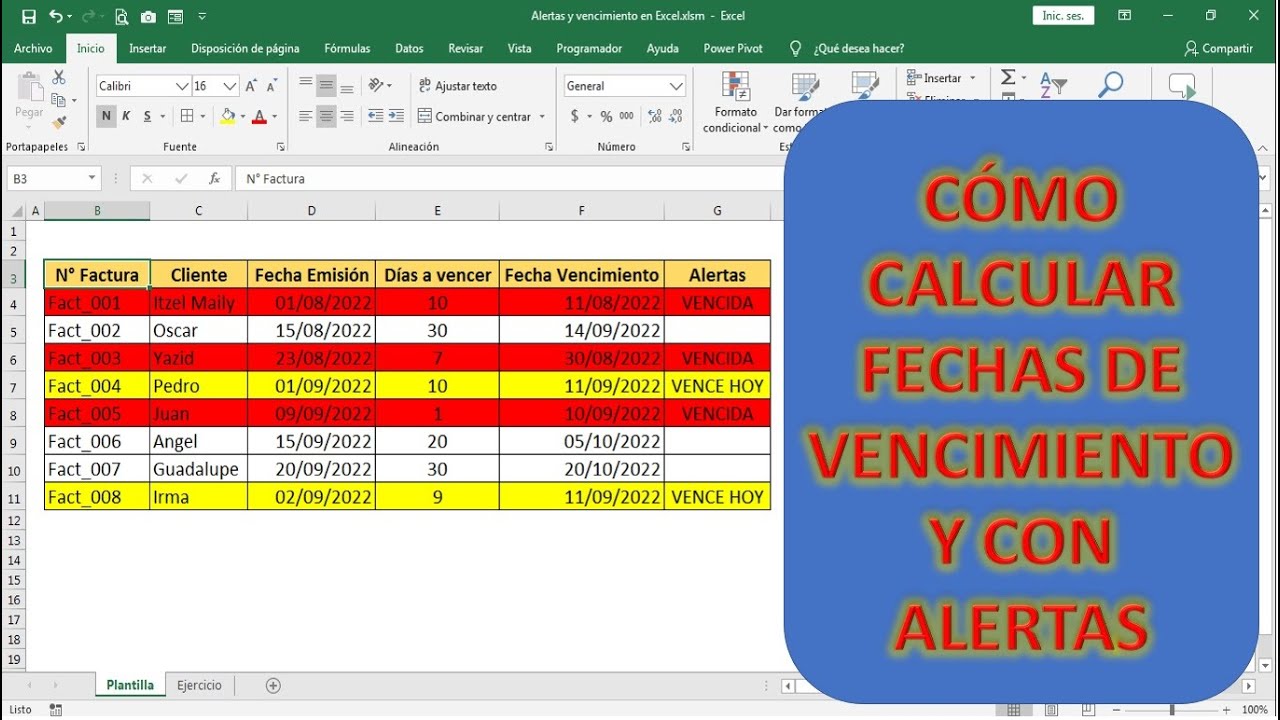
Task: Switch to the Insertar ribbon tab
Action: 148,48
